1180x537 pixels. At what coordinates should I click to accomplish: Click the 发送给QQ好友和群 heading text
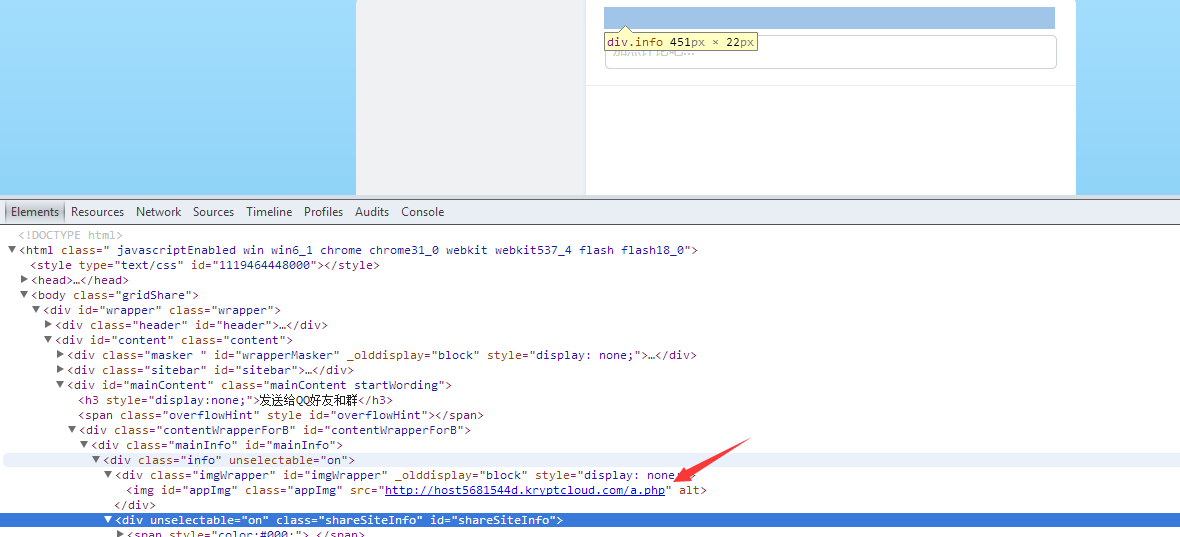point(309,400)
